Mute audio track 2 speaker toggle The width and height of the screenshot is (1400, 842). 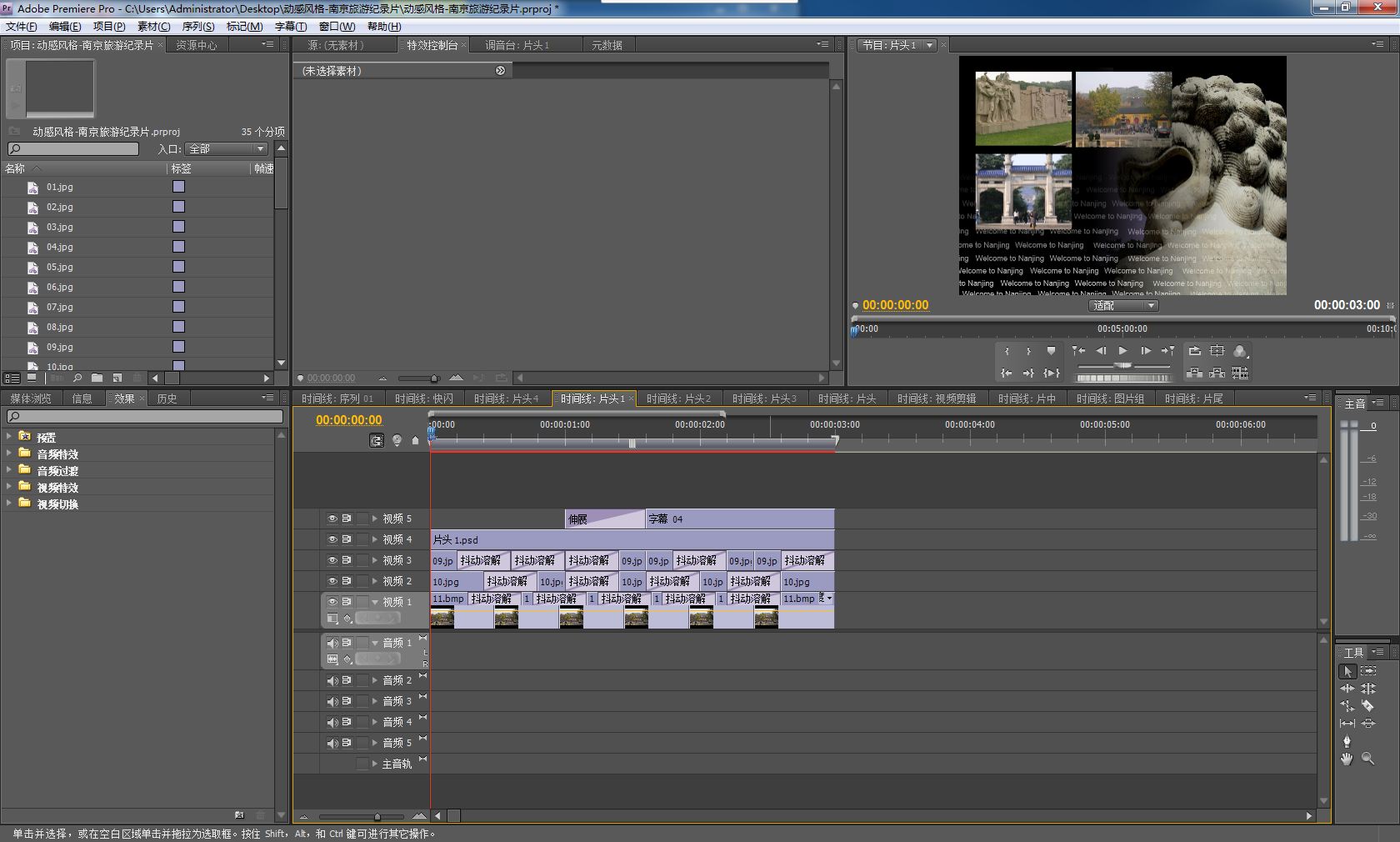[x=332, y=680]
